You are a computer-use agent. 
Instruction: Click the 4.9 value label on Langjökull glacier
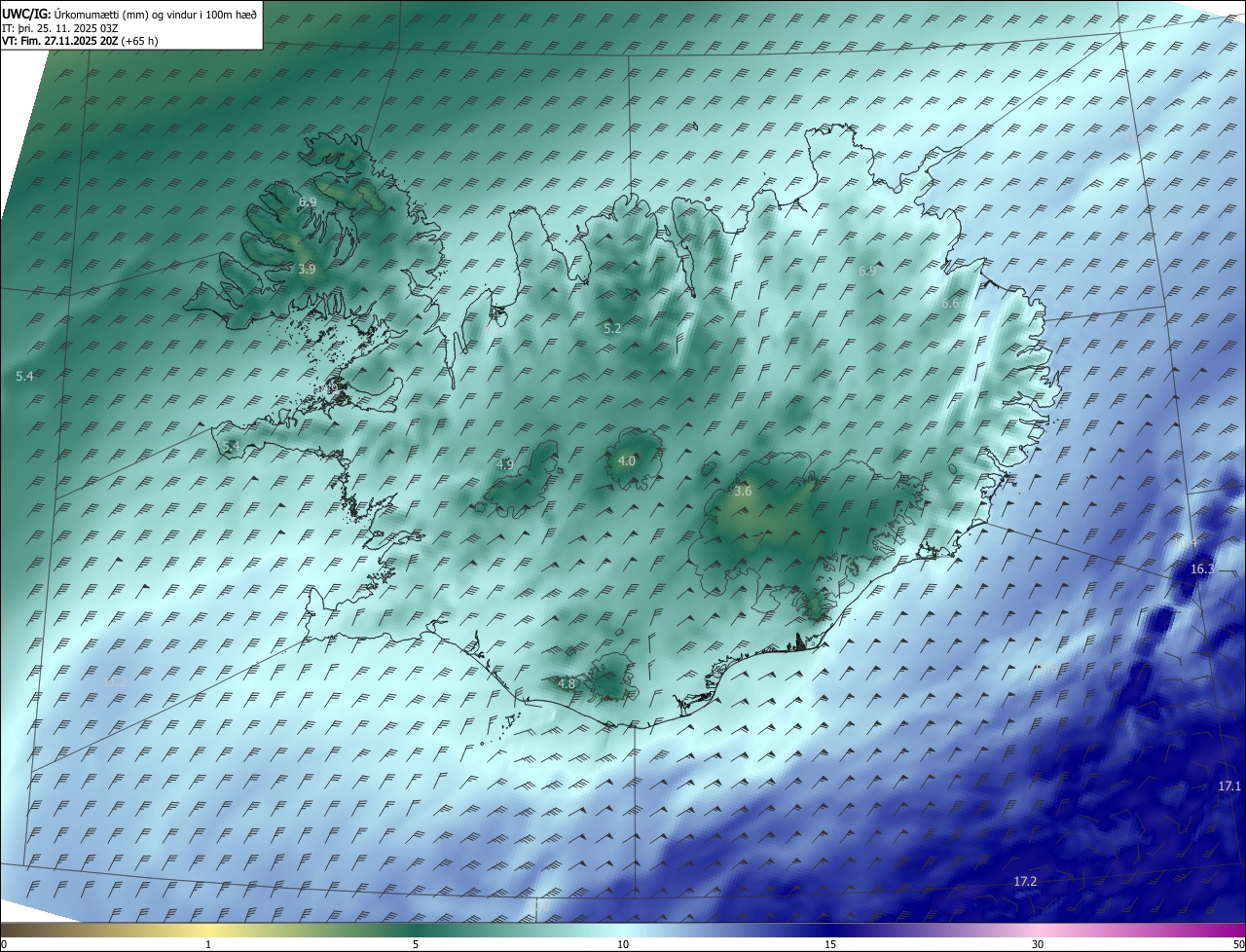click(504, 464)
